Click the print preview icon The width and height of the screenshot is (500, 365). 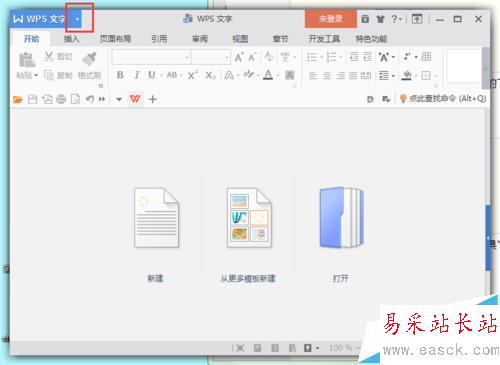(x=76, y=99)
